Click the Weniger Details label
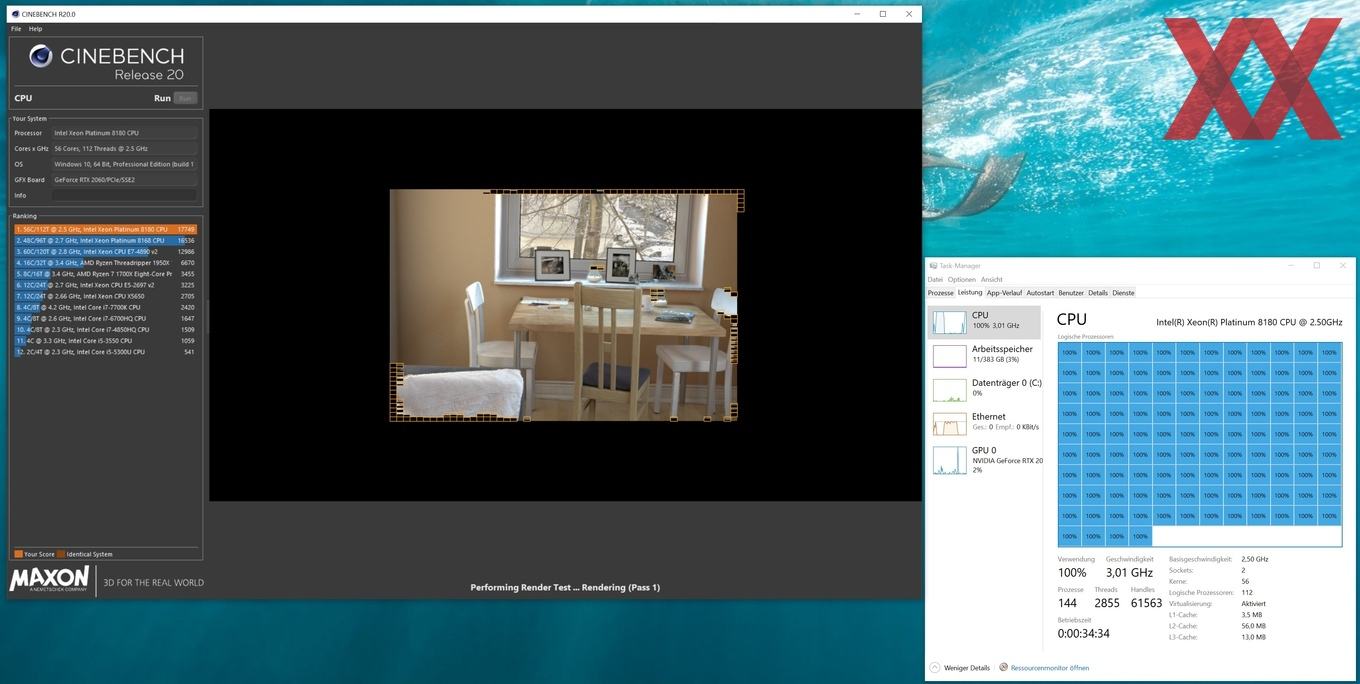The width and height of the screenshot is (1360, 684). pos(966,668)
